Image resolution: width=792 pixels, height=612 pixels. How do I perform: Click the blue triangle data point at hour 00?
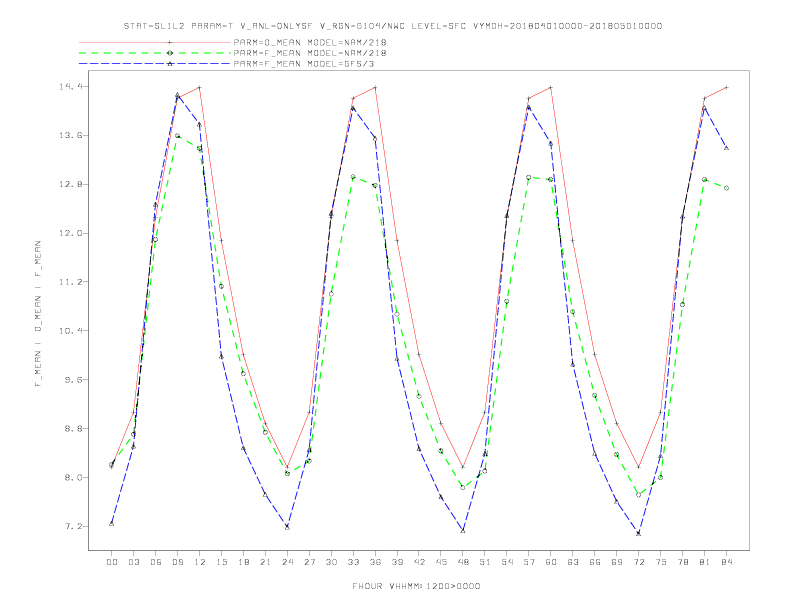pyautogui.click(x=112, y=524)
